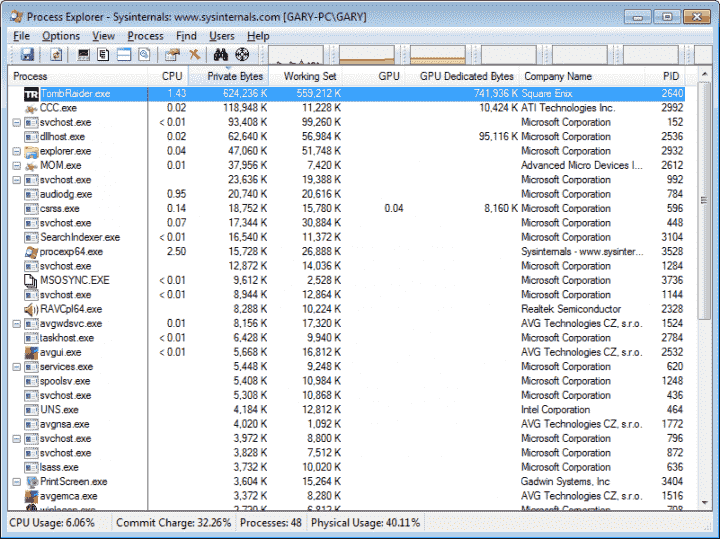Select the spoolsv.exe process row
This screenshot has height=539, width=720.
point(347,381)
